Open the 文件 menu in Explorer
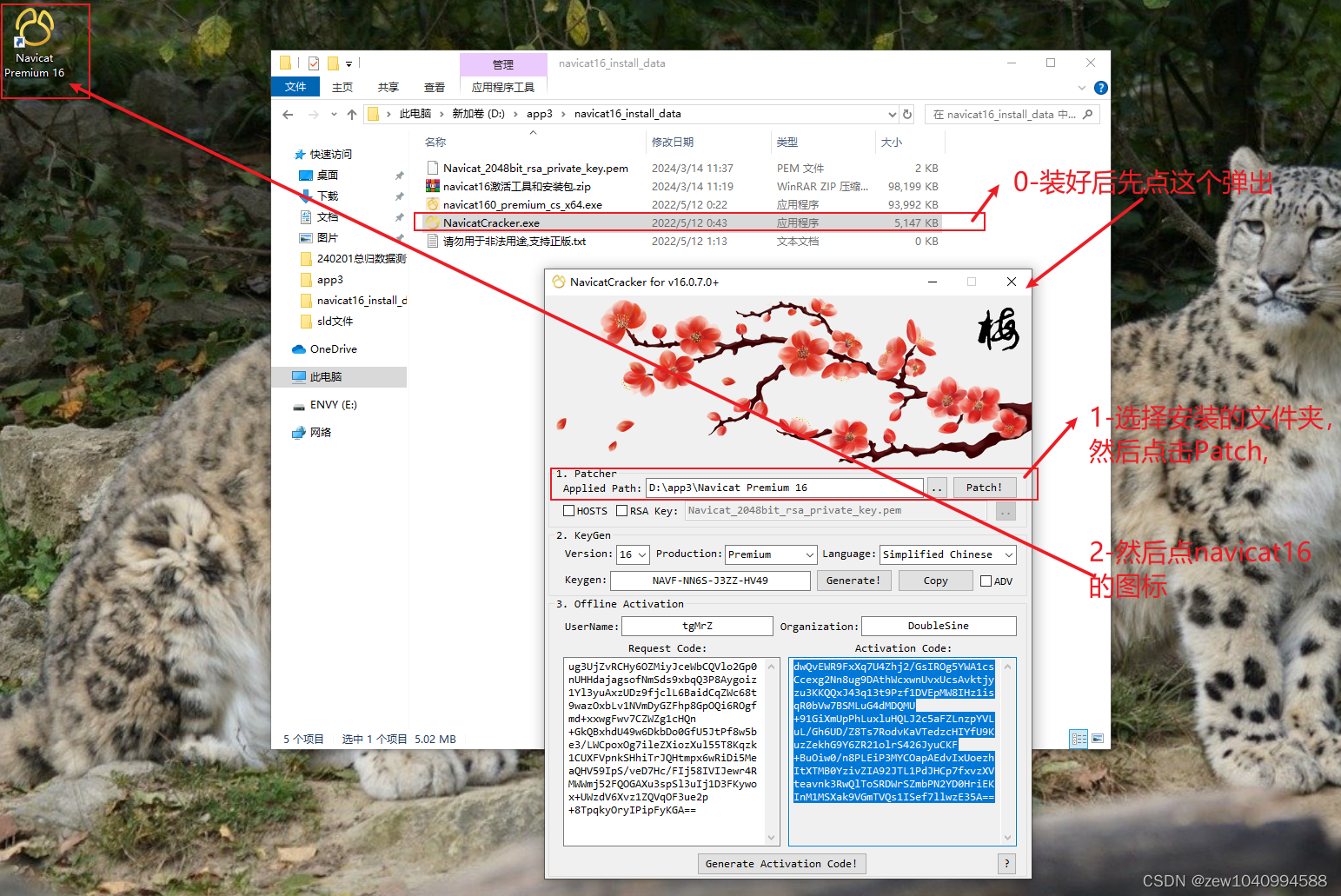 (x=295, y=87)
